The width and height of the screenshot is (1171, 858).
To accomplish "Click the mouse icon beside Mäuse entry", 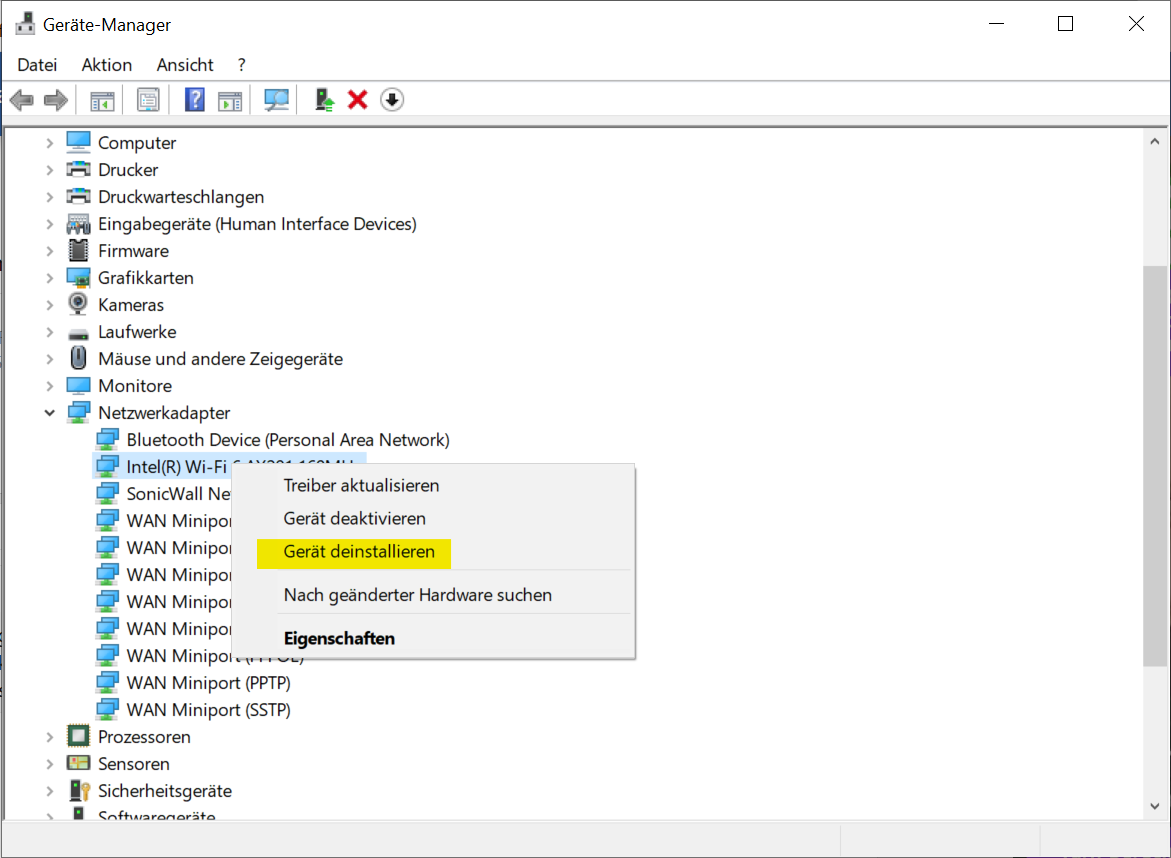I will click(78, 358).
